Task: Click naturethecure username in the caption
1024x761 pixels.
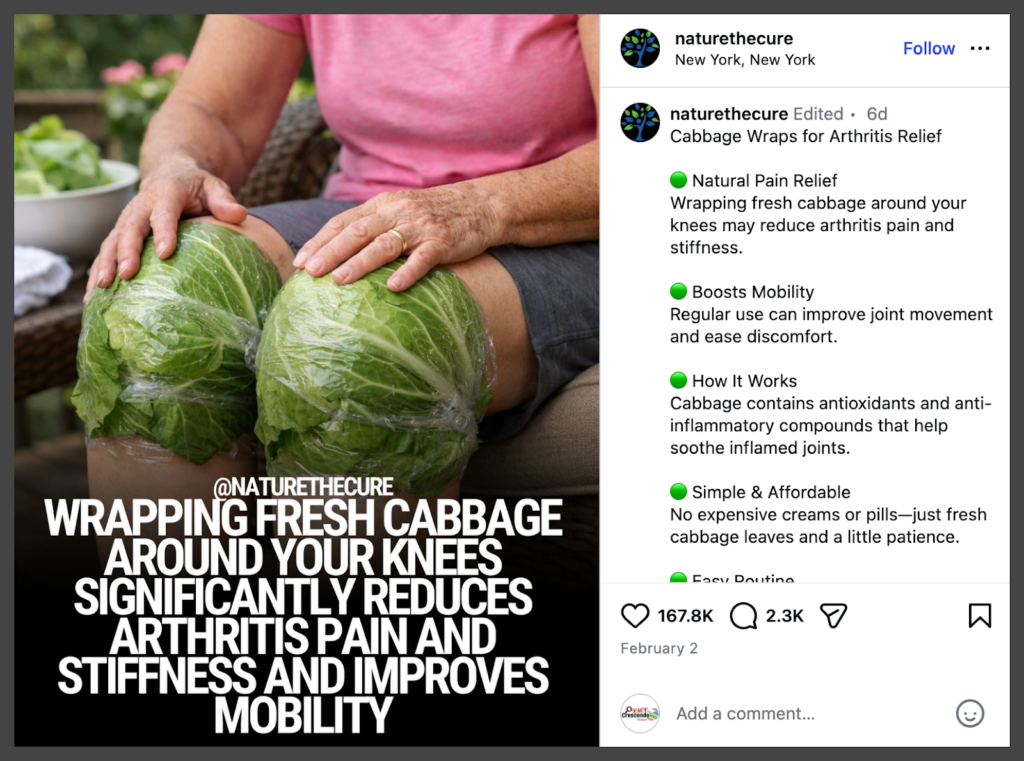Action: [729, 114]
